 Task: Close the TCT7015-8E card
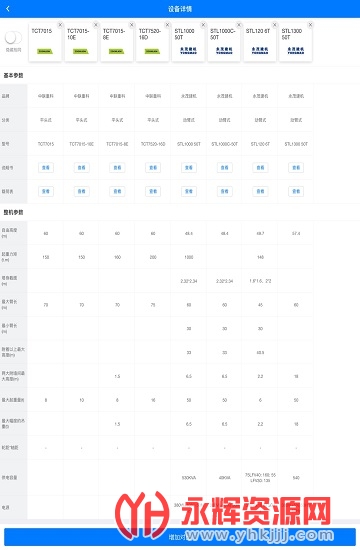coord(132,25)
